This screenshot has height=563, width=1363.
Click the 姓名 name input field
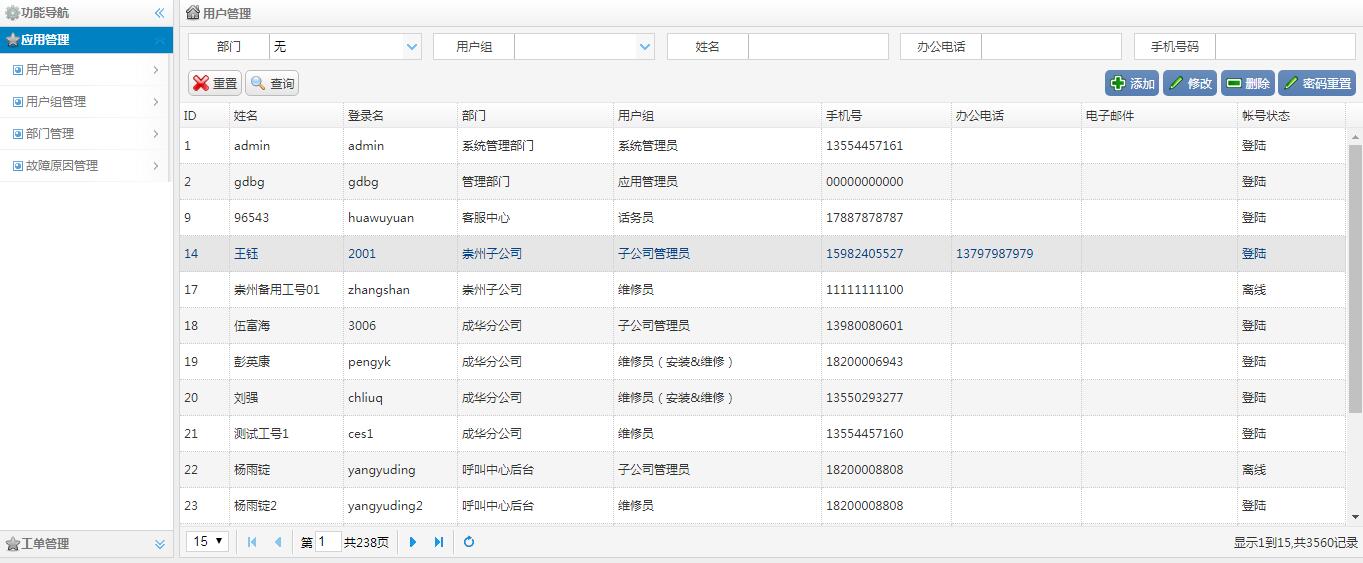pos(817,47)
